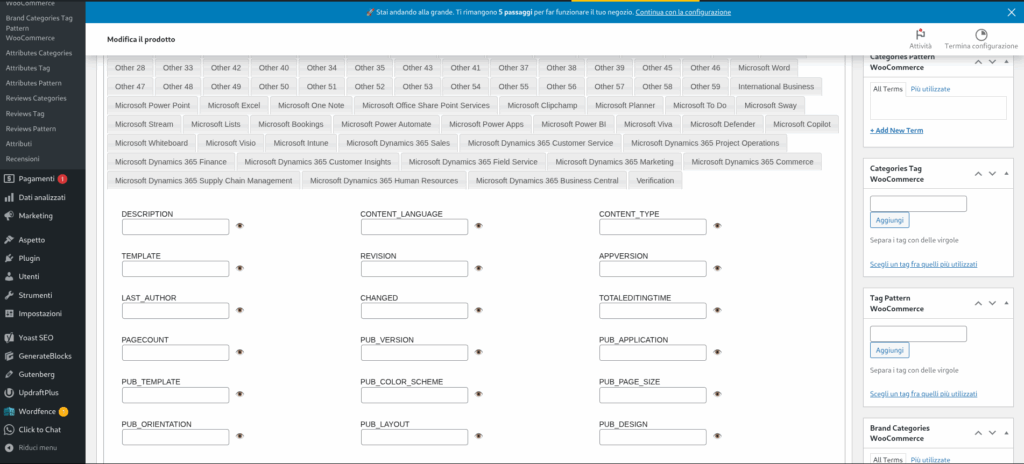Move Categories Tag WooCommerce panel up
Image resolution: width=1024 pixels, height=464 pixels.
pyautogui.click(x=978, y=173)
